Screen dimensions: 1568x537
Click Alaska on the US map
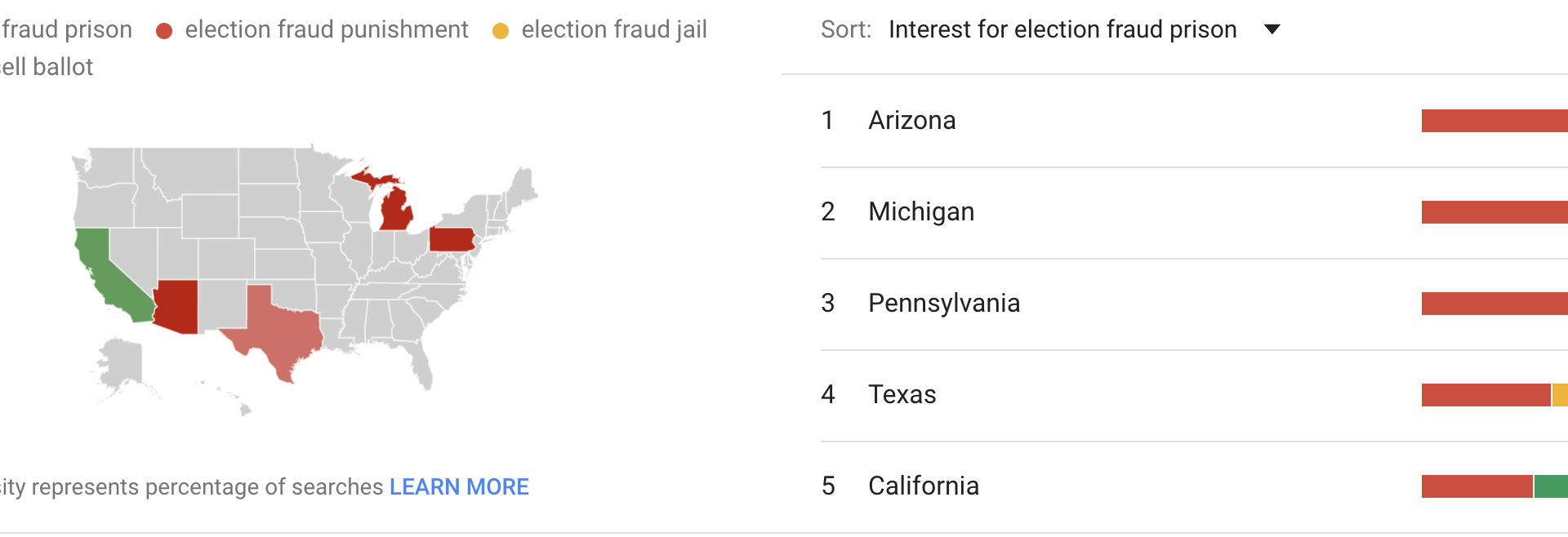pos(121,363)
